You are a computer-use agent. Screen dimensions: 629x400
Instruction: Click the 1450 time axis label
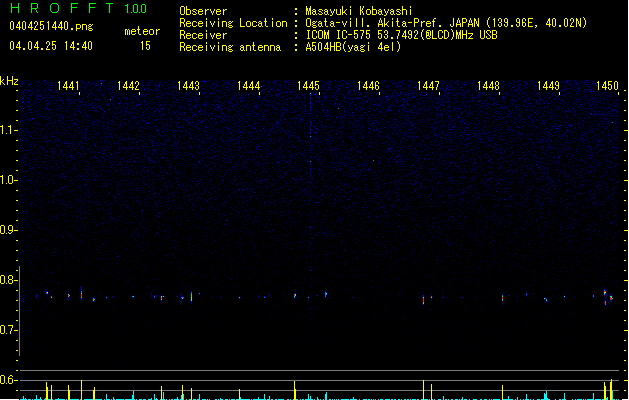pyautogui.click(x=607, y=86)
